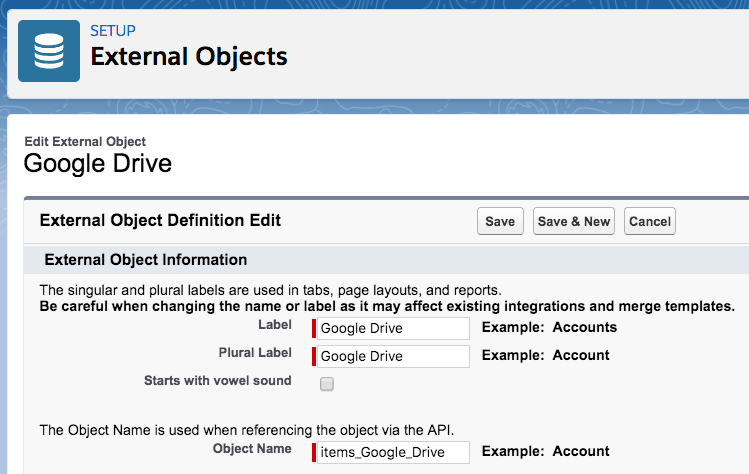749x474 pixels.
Task: Click the Save & New button
Action: pos(573,221)
